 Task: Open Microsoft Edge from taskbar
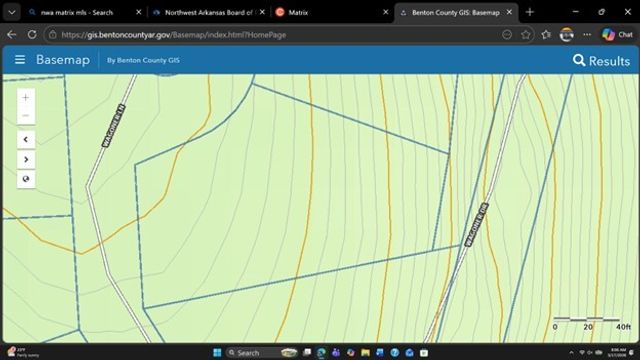(x=321, y=353)
